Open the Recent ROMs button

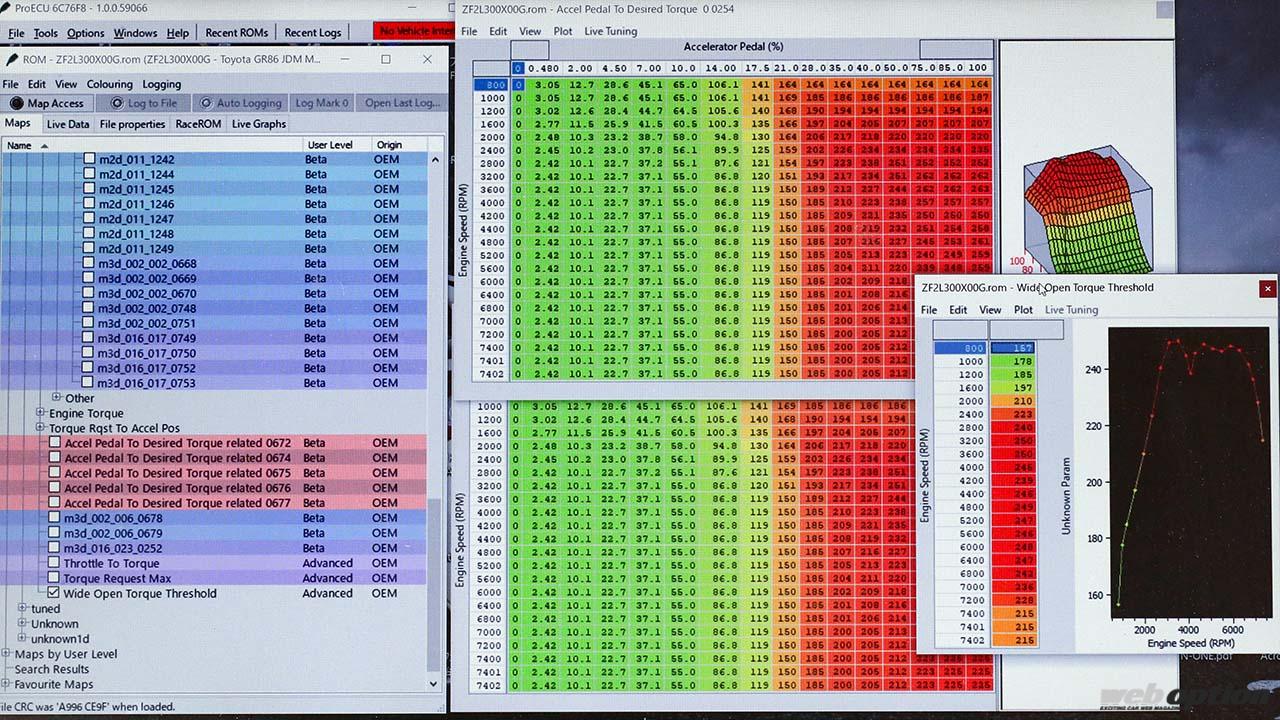coord(236,33)
